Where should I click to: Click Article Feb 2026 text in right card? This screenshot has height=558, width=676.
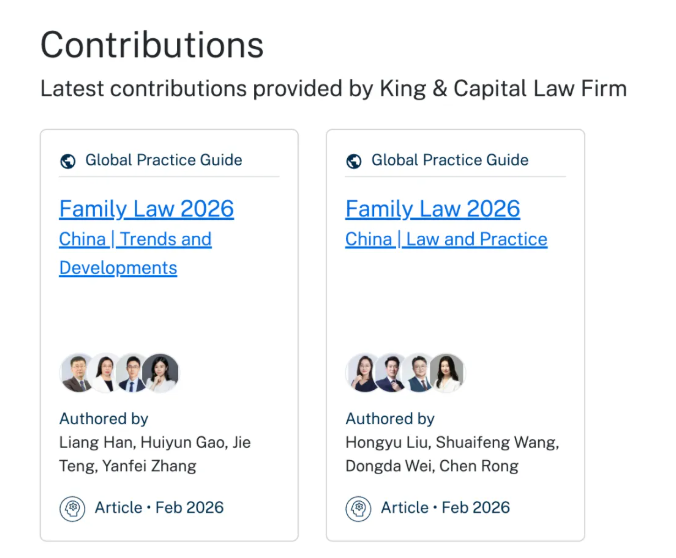tap(445, 508)
